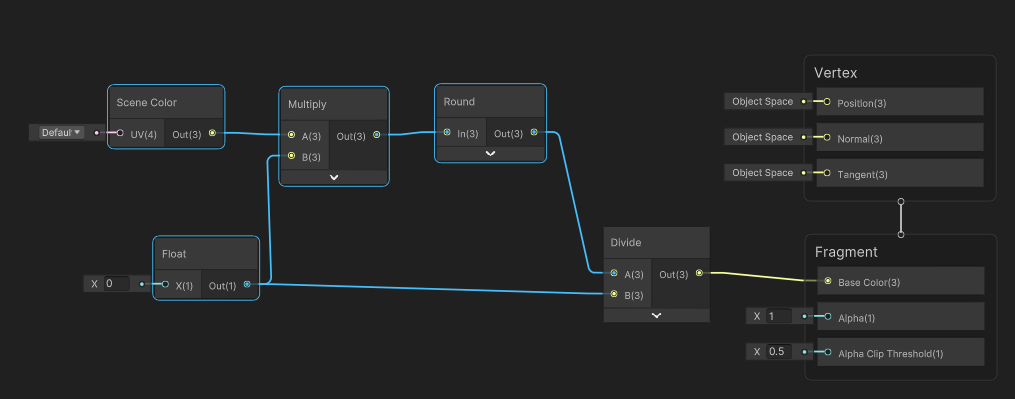This screenshot has width=1015, height=399.
Task: Click the Round node Out(3) output port
Action: (534, 133)
